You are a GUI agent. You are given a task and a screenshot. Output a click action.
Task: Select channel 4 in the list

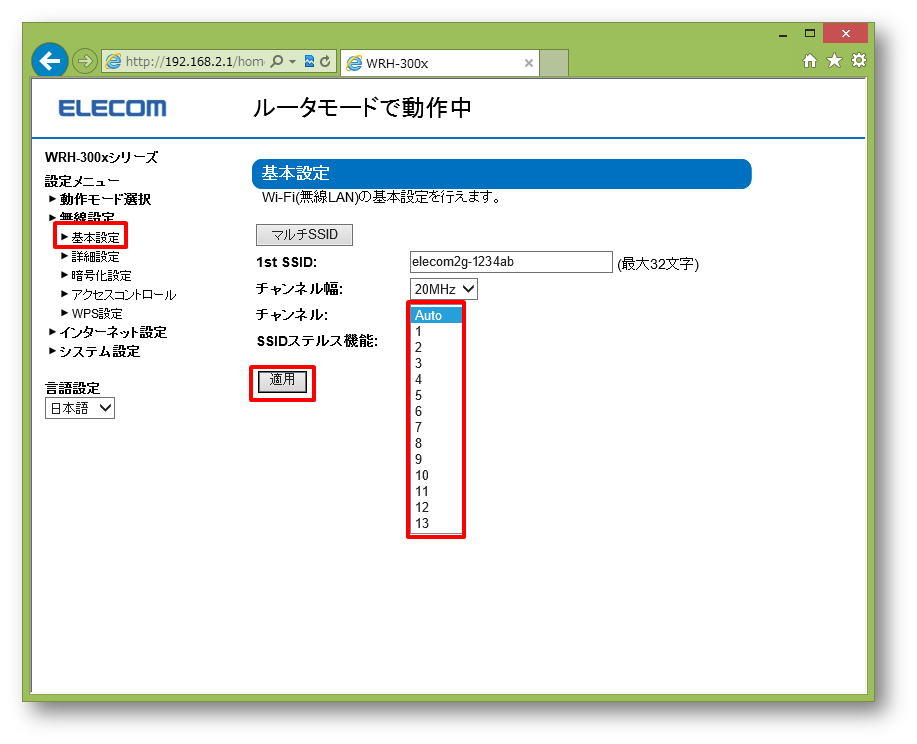tap(436, 379)
